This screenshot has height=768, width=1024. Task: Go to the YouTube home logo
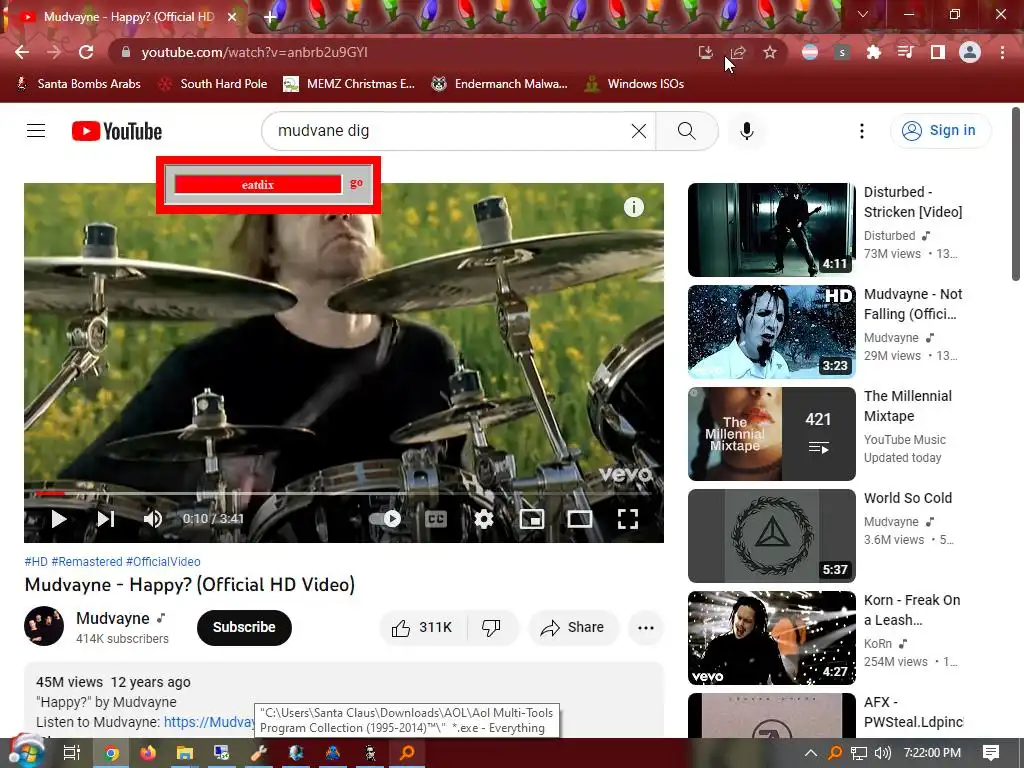click(117, 131)
